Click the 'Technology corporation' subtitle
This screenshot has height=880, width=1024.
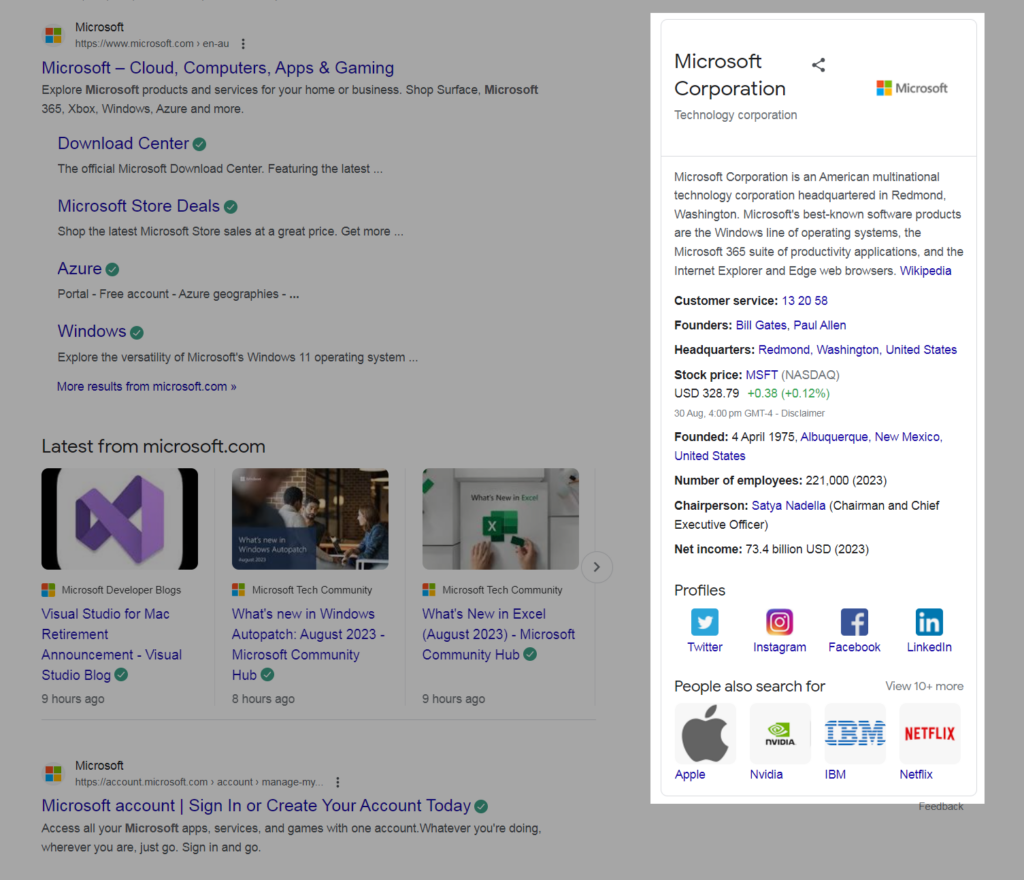coord(735,115)
